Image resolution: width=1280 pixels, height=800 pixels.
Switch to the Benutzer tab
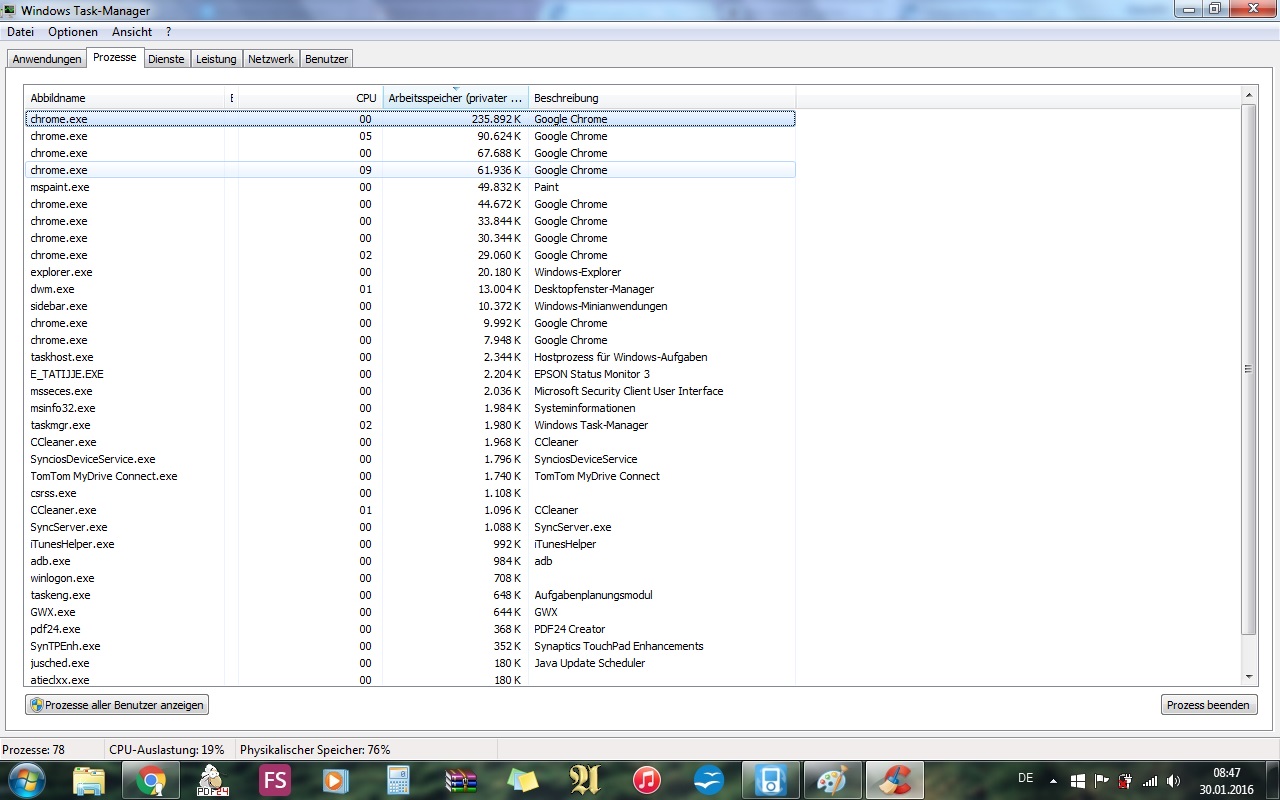tap(327, 59)
